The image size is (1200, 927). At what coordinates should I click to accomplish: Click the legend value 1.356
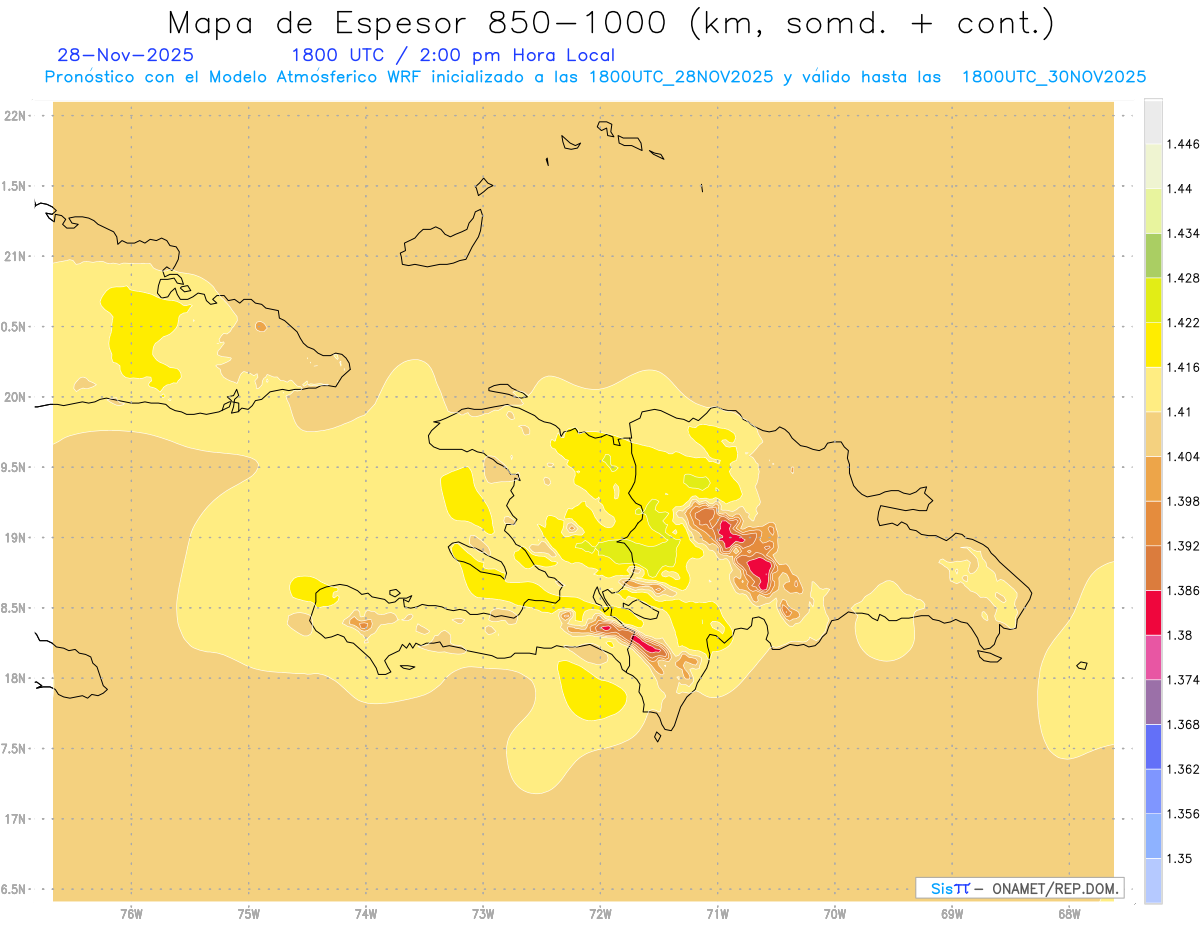click(1184, 813)
